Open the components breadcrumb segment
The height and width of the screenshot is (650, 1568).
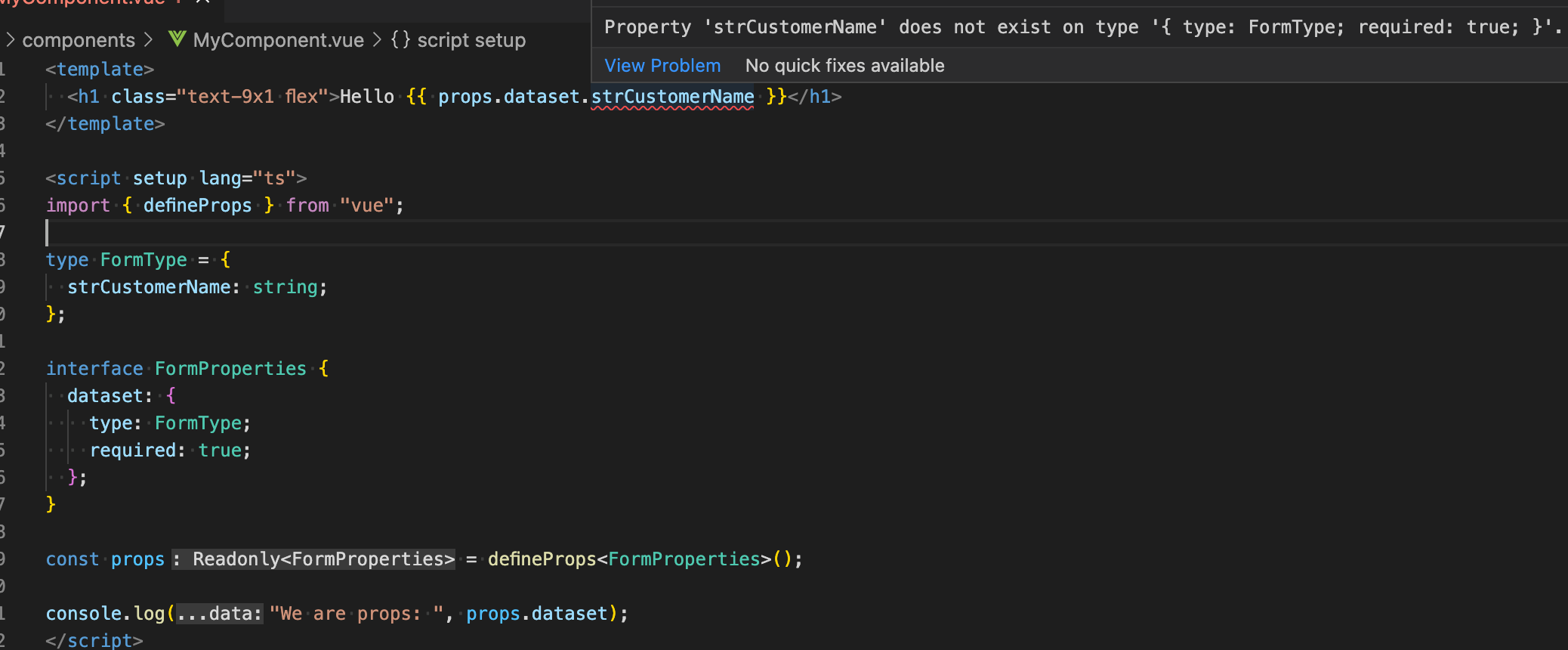tap(79, 40)
